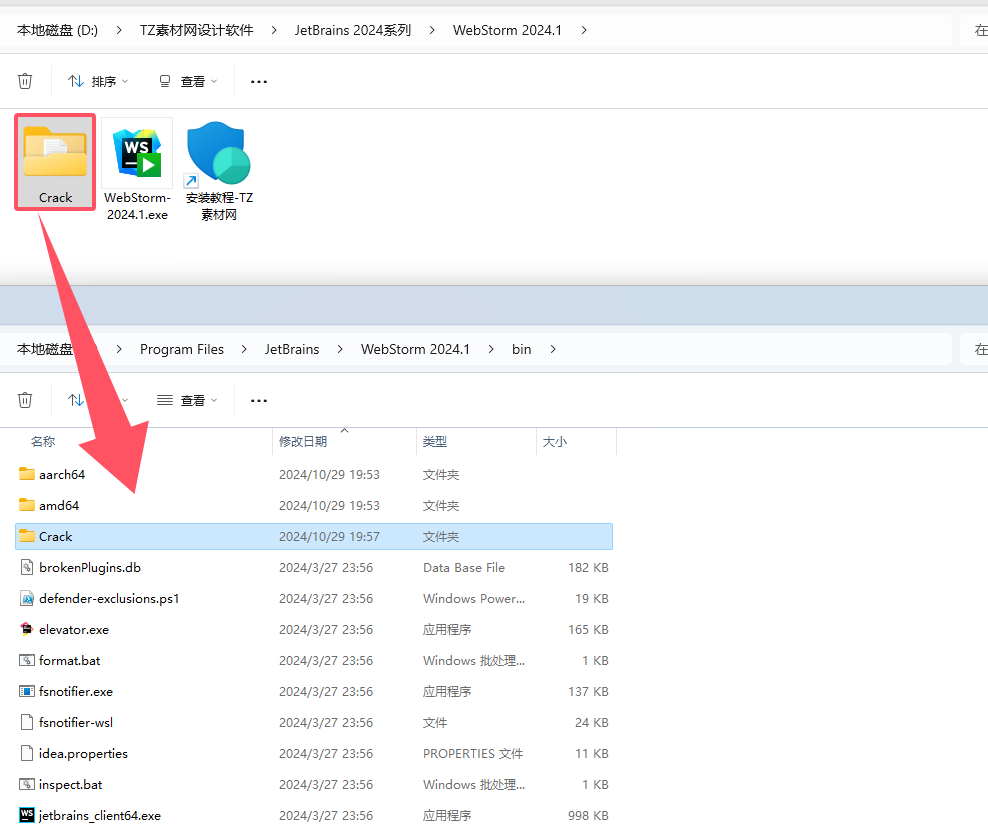Click the format.bat batch file icon
Viewport: 988px width, 825px height.
point(26,660)
